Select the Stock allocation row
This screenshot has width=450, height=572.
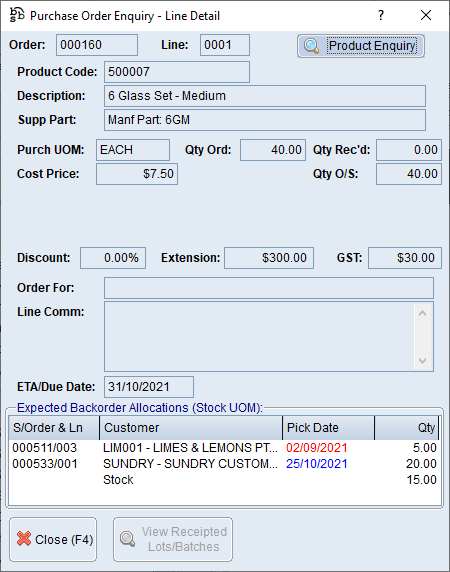[224, 480]
